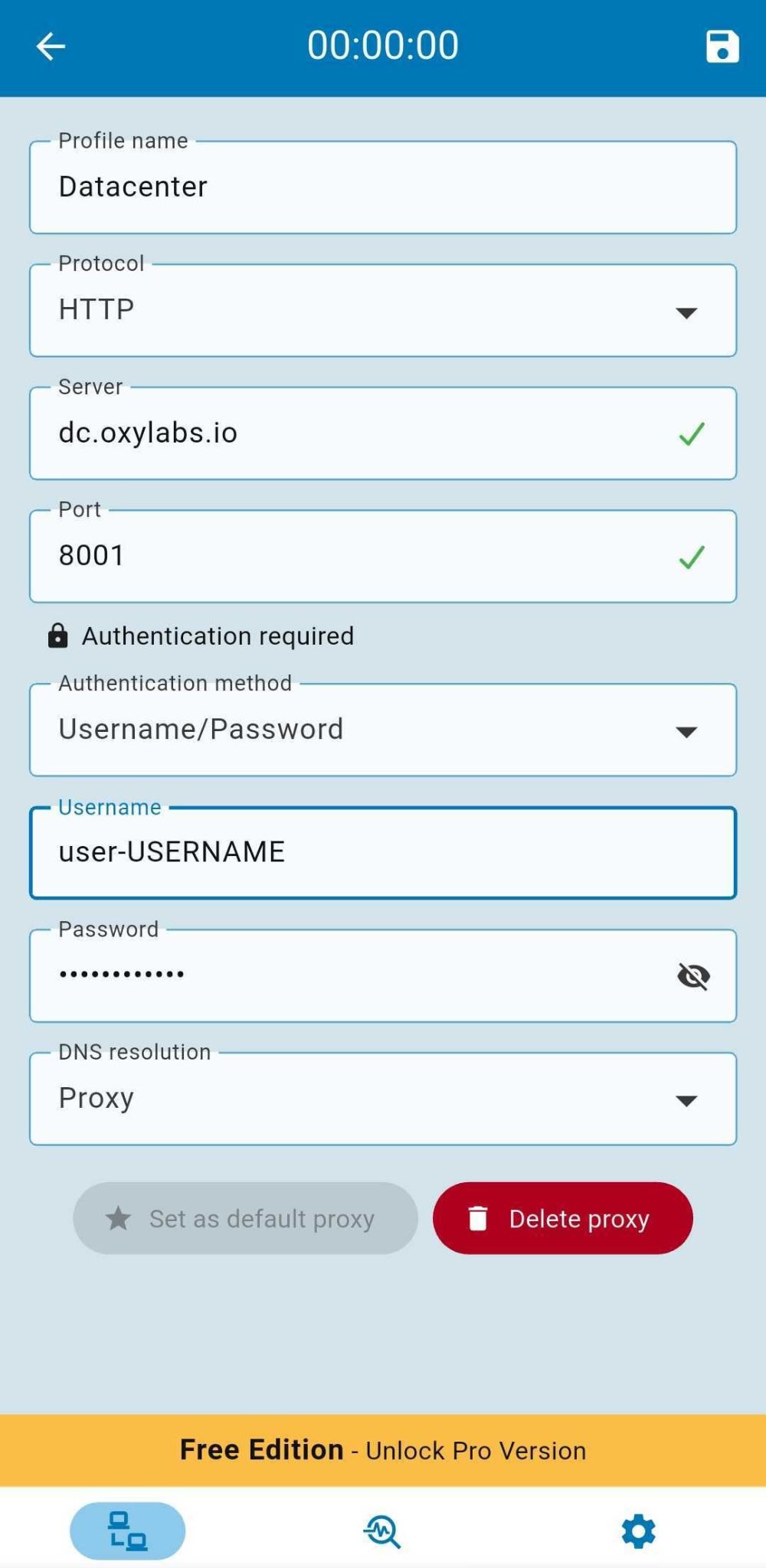Click the Username field containing user-USERNAME

[383, 852]
